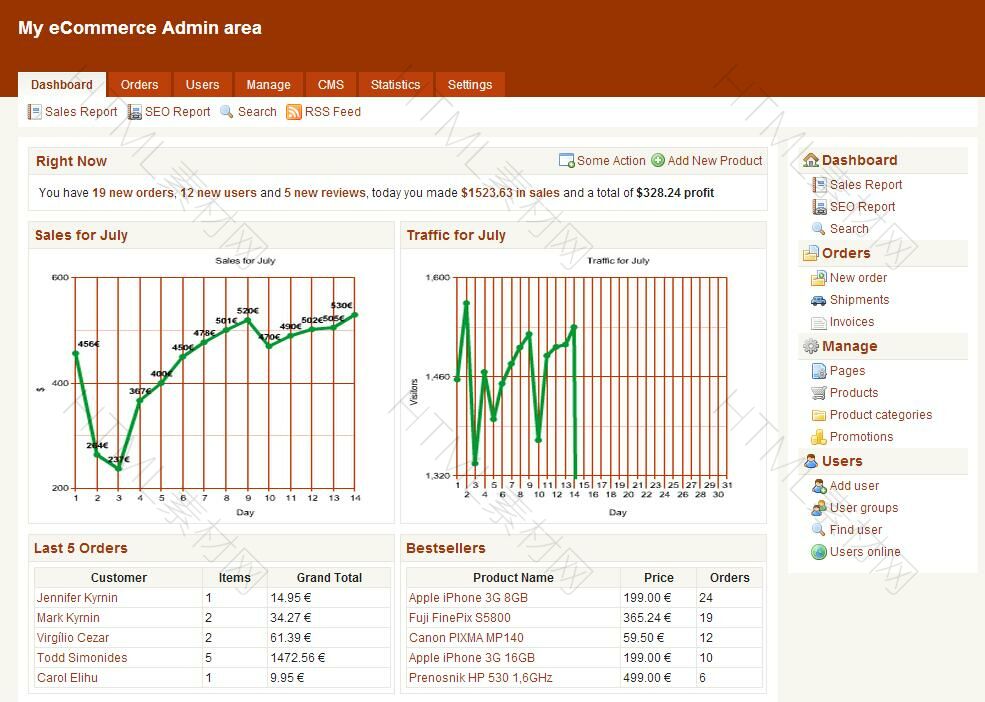Click the Users online globe icon
The width and height of the screenshot is (985, 702).
[818, 552]
